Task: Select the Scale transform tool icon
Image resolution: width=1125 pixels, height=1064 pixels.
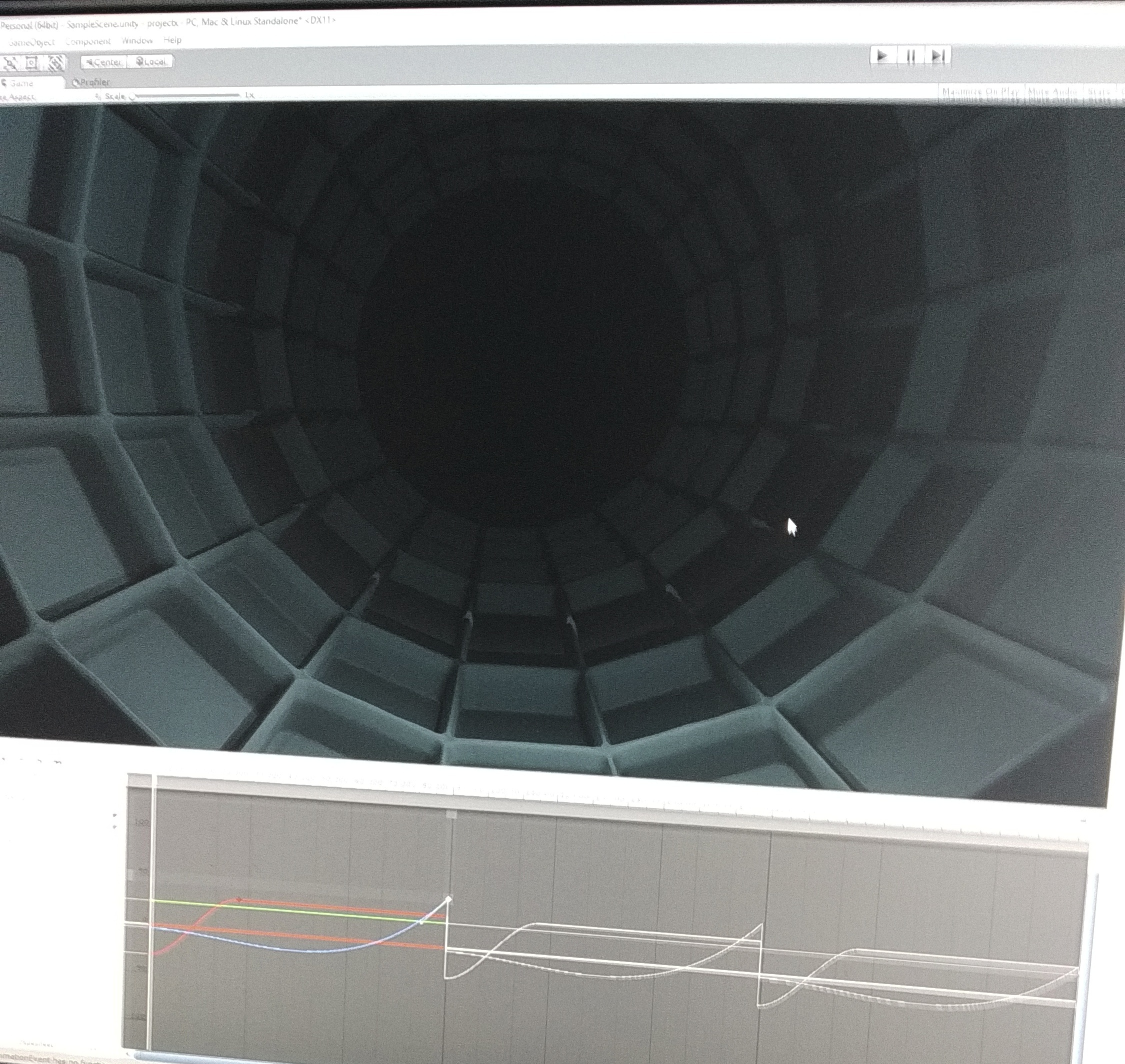Action: [x=10, y=63]
